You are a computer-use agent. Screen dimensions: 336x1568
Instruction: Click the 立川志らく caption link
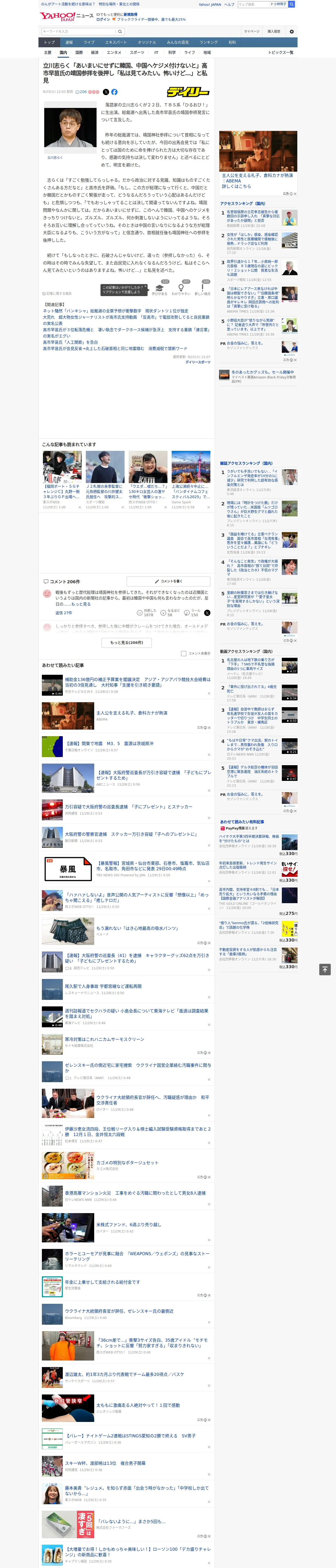(x=55, y=158)
